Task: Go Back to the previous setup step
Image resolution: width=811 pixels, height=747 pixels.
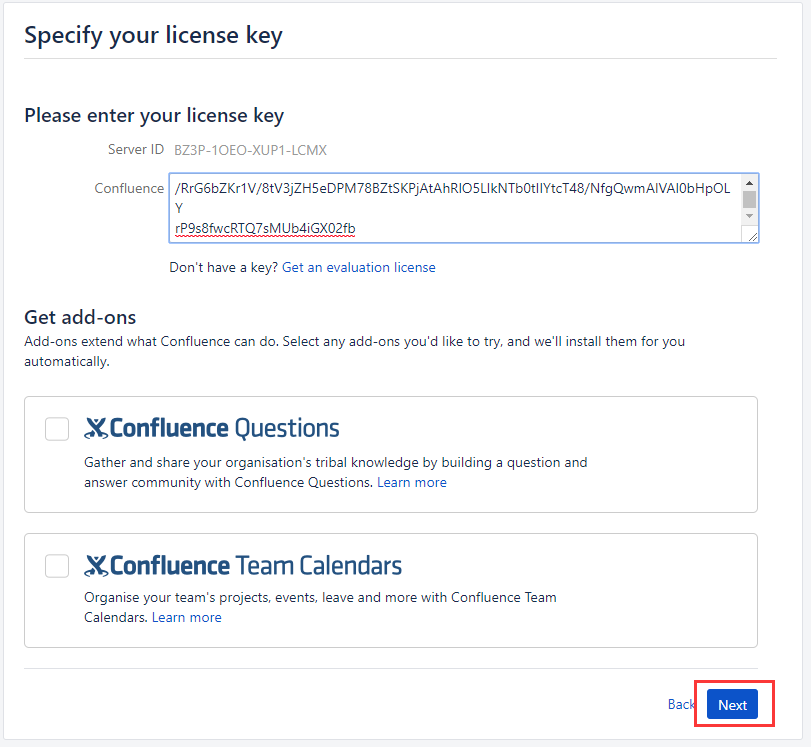Action: coord(681,704)
